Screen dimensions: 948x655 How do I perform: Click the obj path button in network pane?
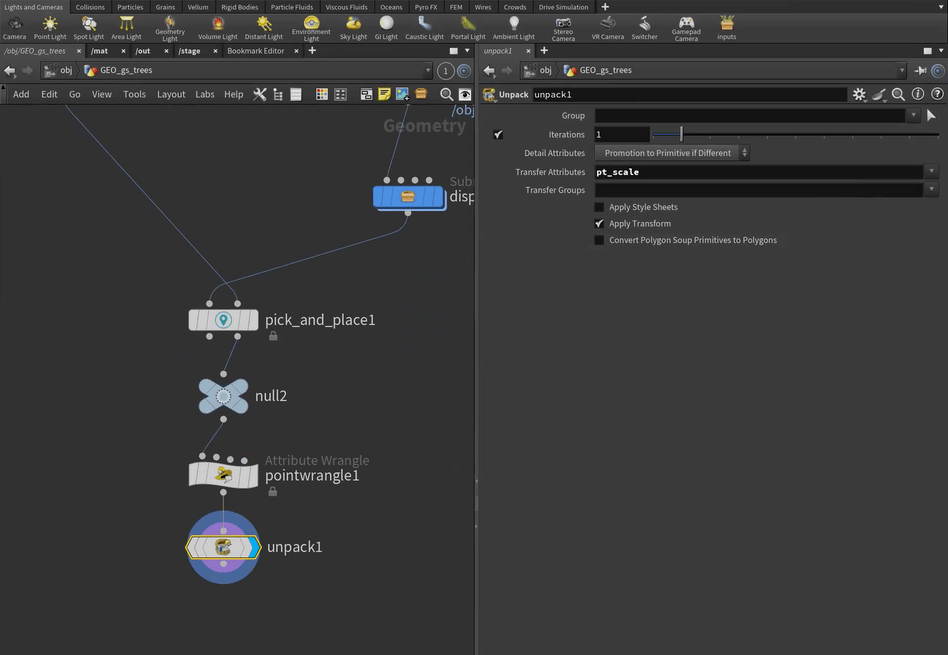pyautogui.click(x=59, y=70)
